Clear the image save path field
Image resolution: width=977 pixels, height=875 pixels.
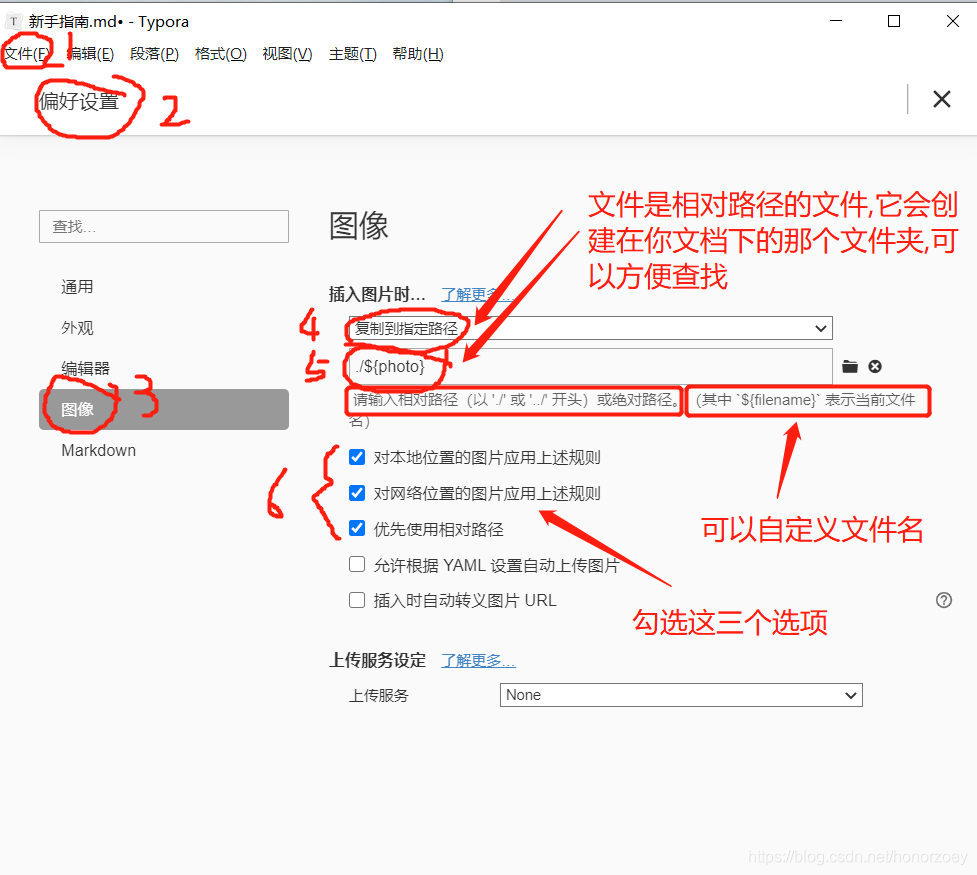[x=876, y=366]
